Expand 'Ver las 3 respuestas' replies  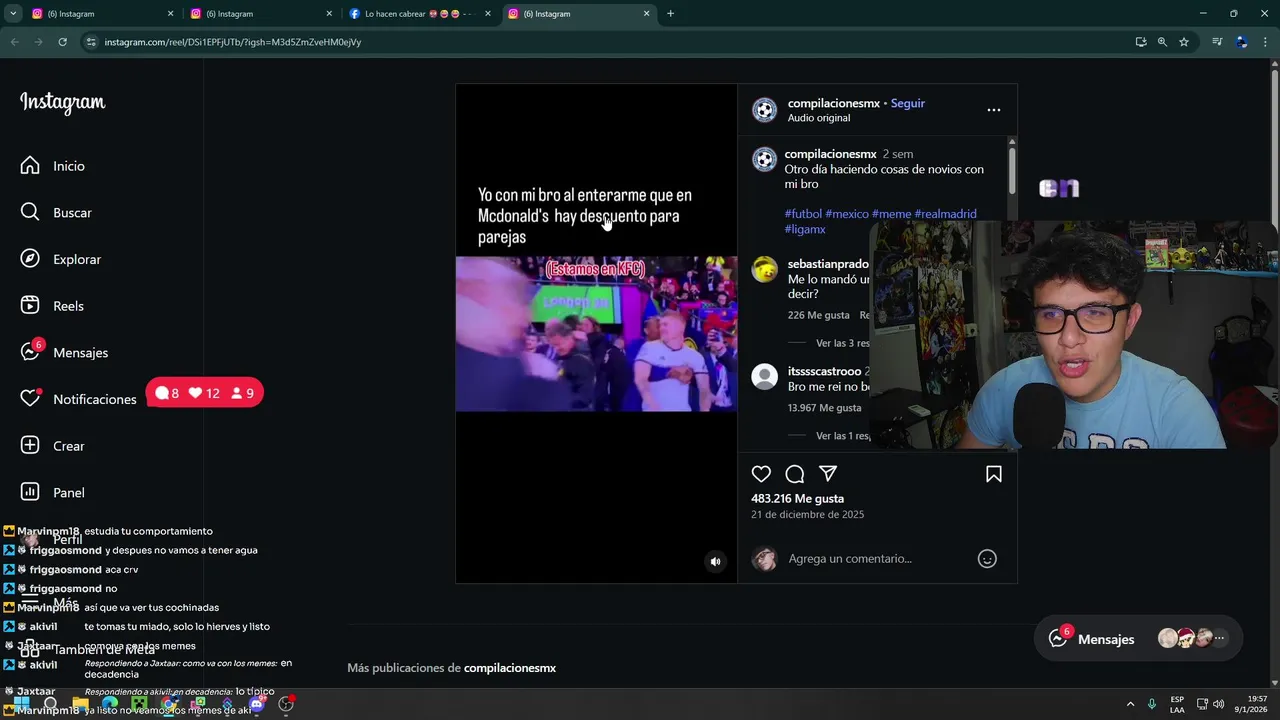(x=843, y=343)
